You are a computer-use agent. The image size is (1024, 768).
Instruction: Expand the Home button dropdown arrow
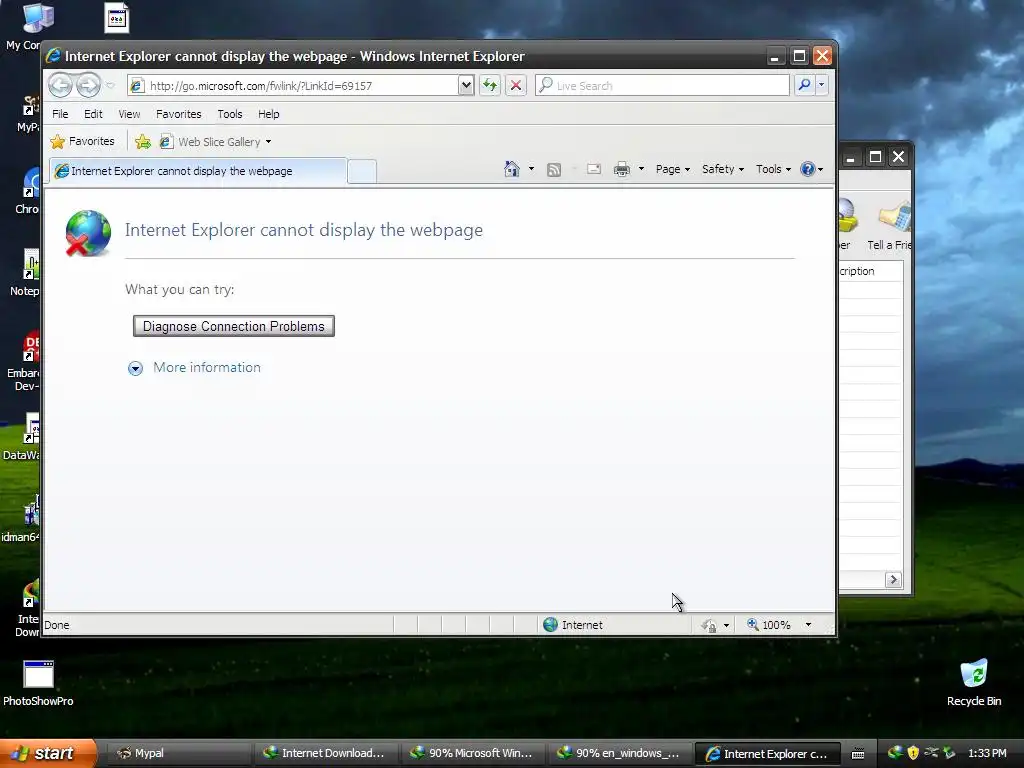pyautogui.click(x=531, y=169)
